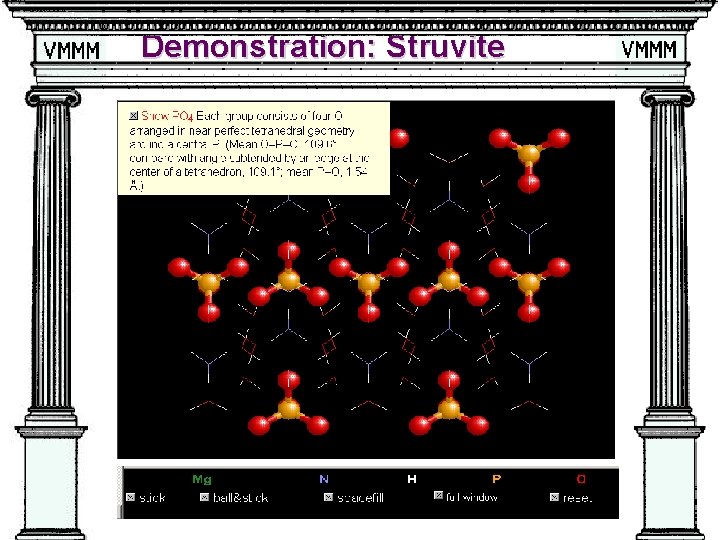This screenshot has width=720, height=540.
Task: Toggle the full window checkbox
Action: tap(438, 495)
